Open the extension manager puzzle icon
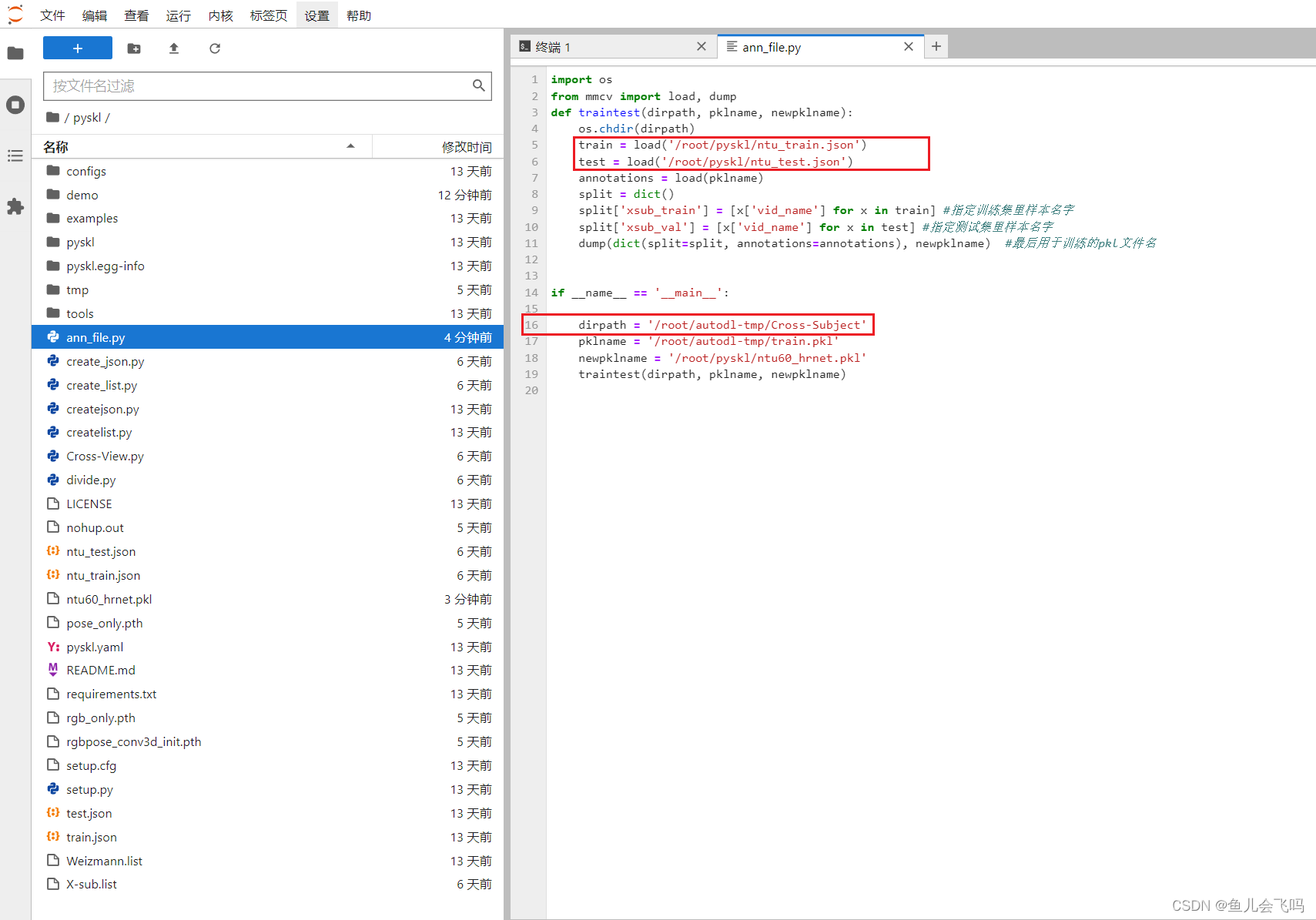Viewport: 1316px width, 920px height. coord(15,206)
